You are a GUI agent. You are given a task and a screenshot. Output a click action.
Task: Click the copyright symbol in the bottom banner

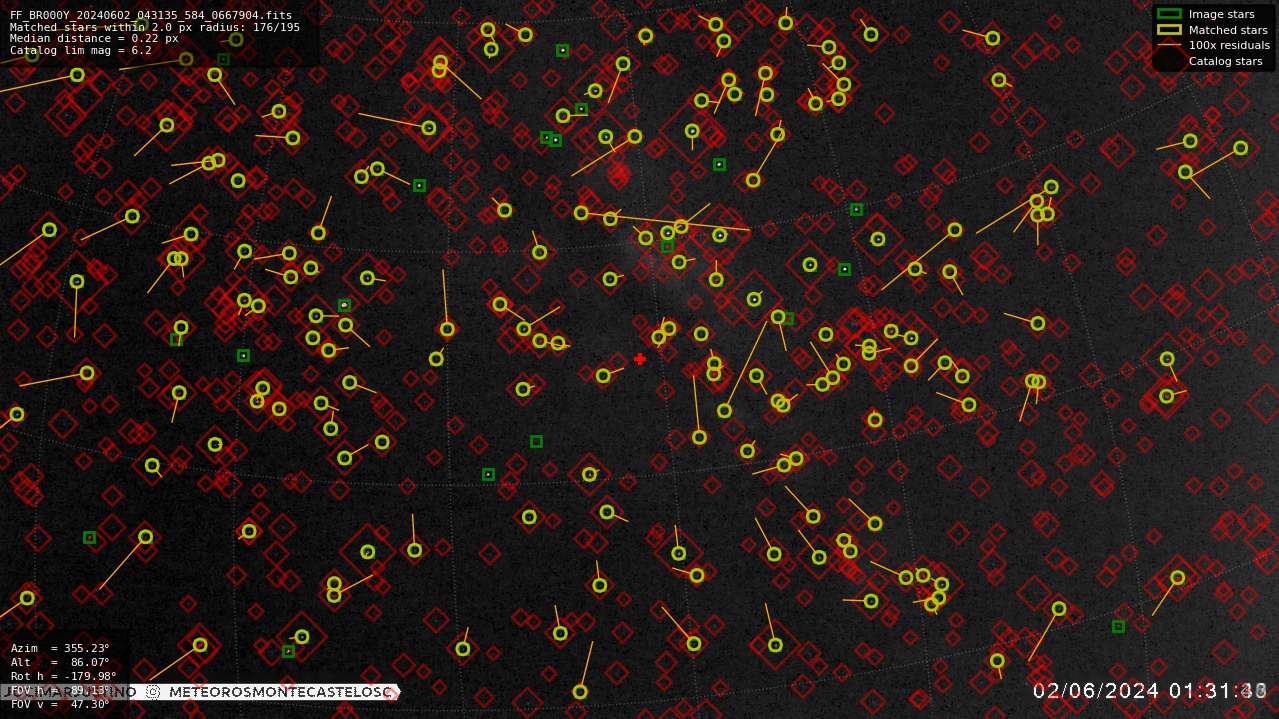coord(153,692)
